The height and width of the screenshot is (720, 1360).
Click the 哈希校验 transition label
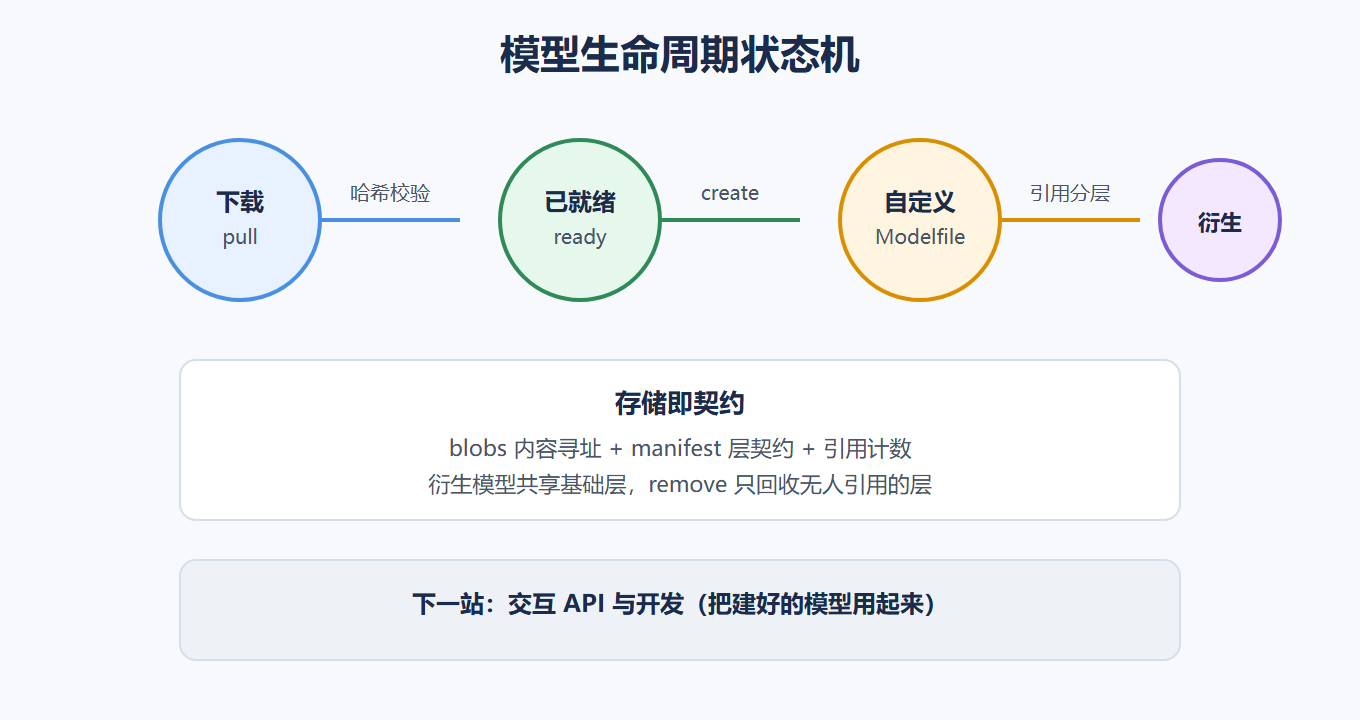(x=390, y=193)
